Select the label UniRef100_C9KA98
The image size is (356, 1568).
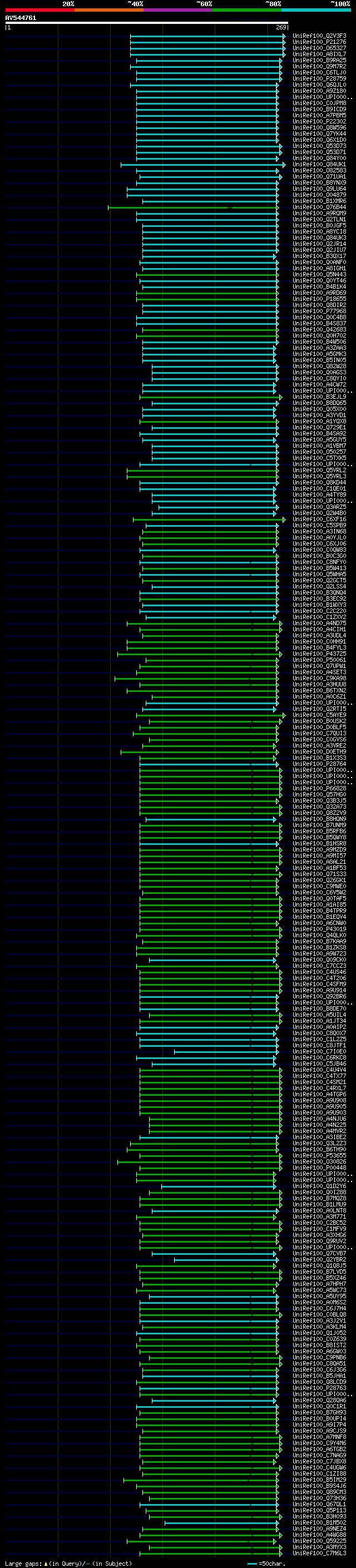(319, 678)
